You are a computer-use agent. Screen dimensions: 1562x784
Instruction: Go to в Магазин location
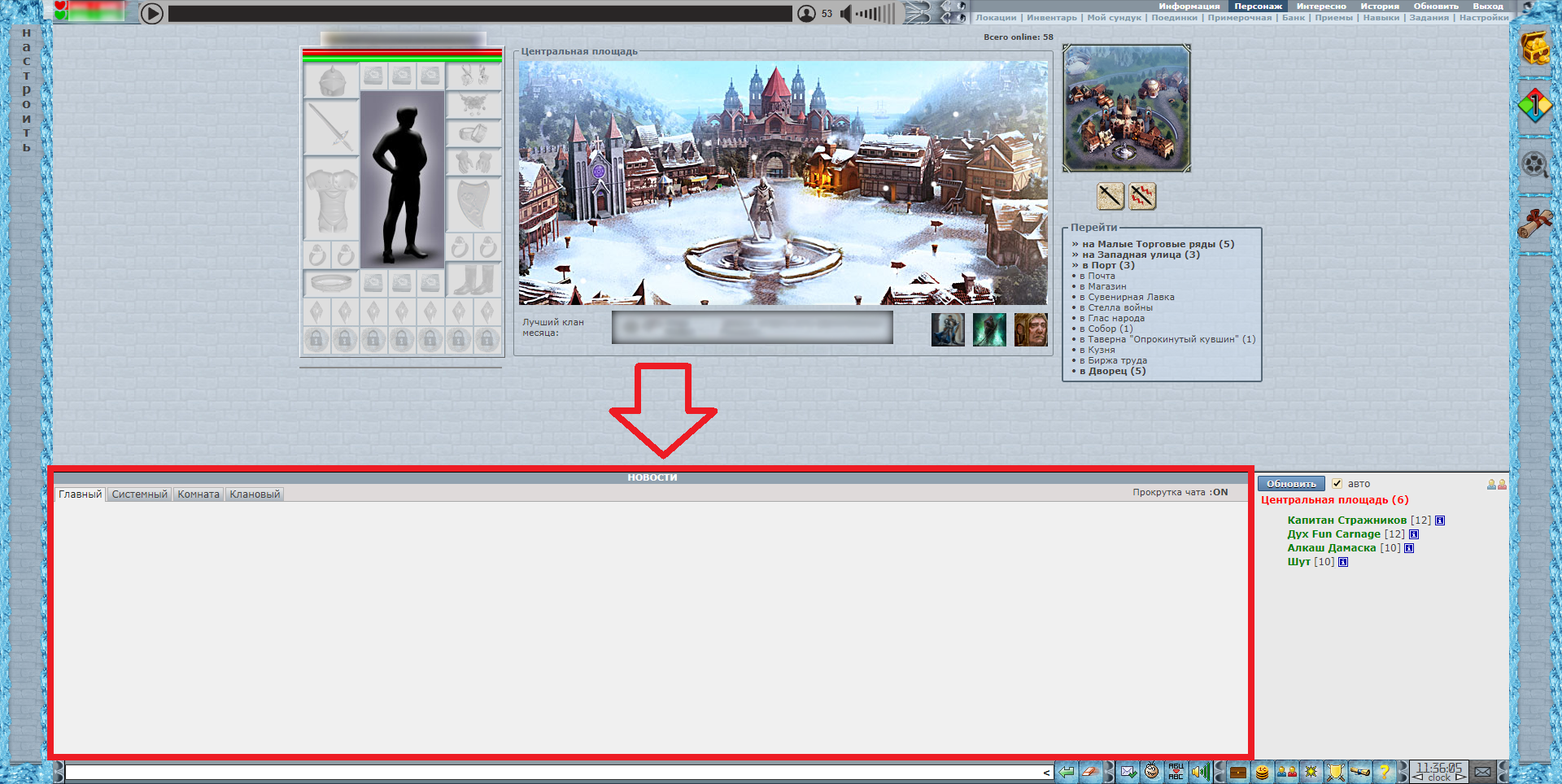1103,286
